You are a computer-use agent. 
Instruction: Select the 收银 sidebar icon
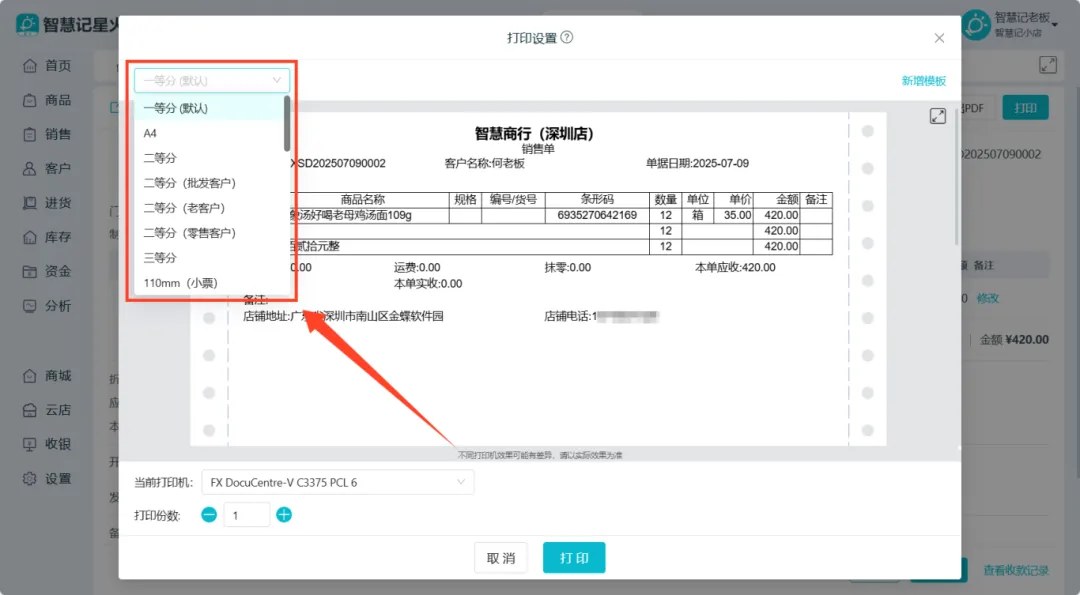pos(30,444)
